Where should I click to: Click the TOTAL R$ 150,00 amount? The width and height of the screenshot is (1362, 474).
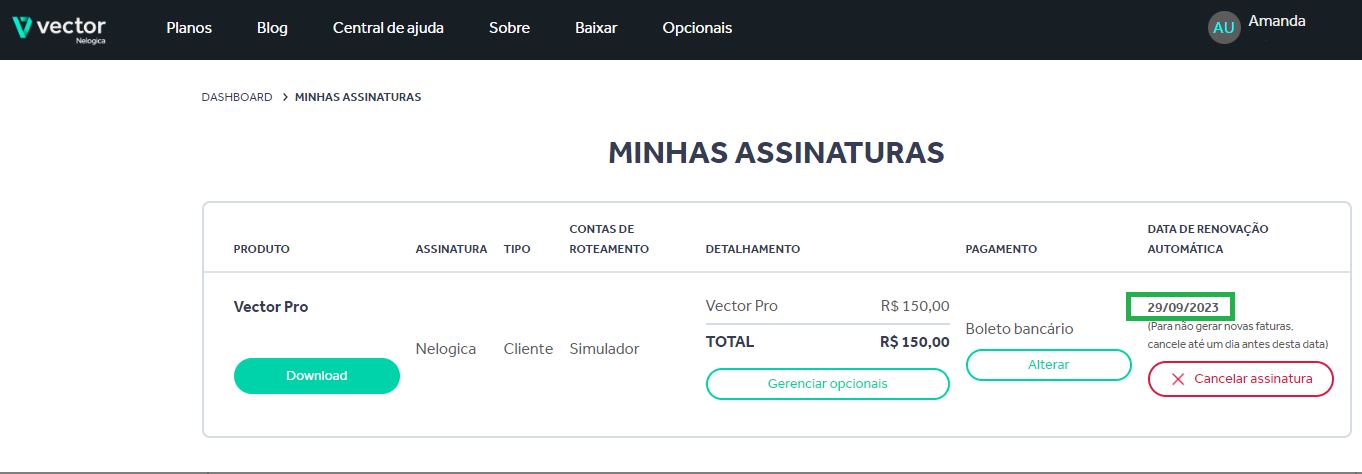pos(914,342)
